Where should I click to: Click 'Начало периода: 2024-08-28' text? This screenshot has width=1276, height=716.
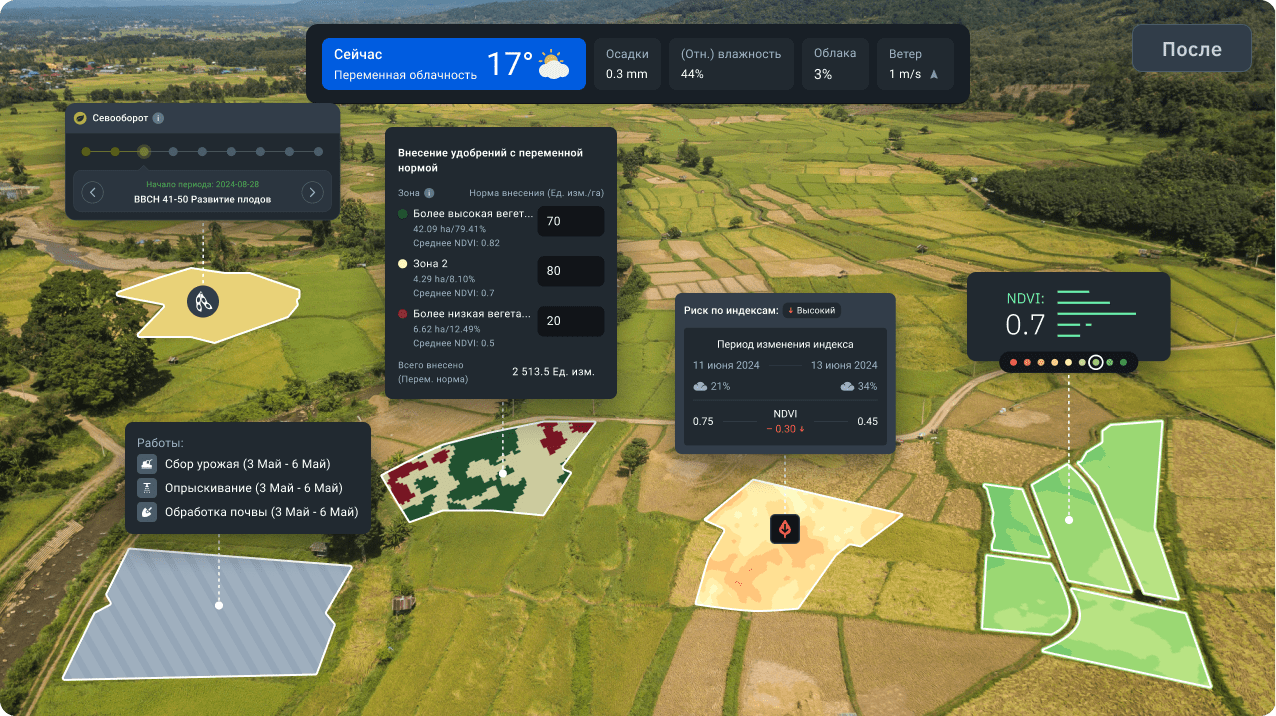tap(203, 185)
